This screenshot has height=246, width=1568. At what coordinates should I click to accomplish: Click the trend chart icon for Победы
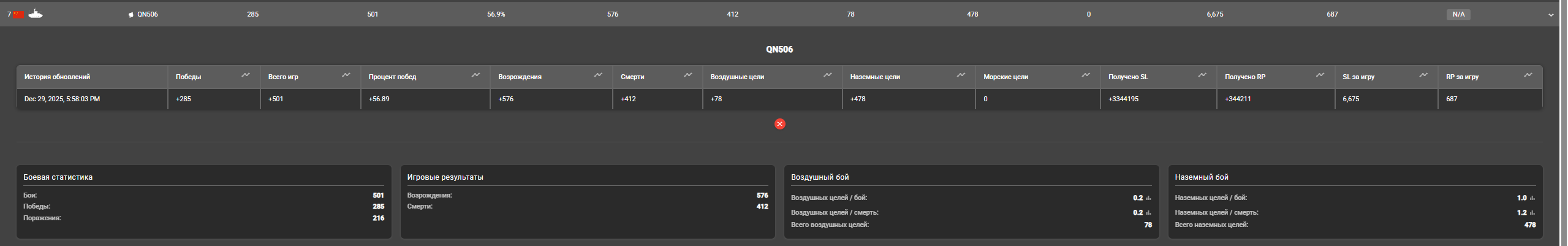(246, 75)
